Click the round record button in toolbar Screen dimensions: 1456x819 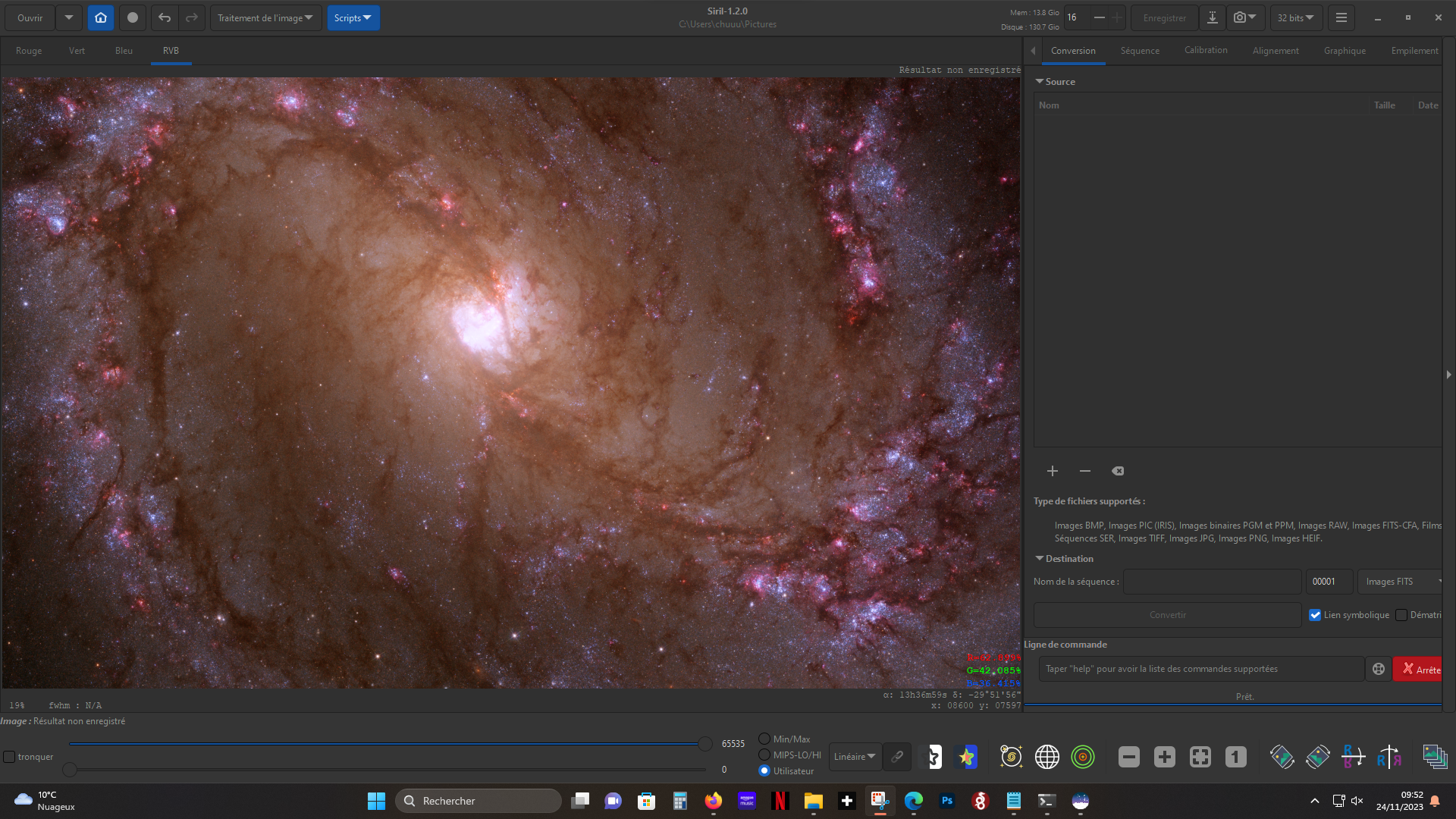[133, 17]
